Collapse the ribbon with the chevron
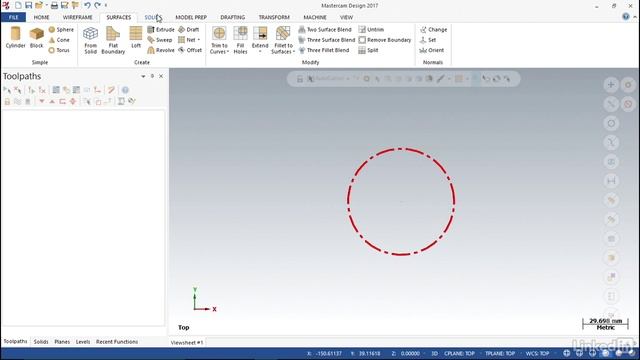 click(635, 17)
